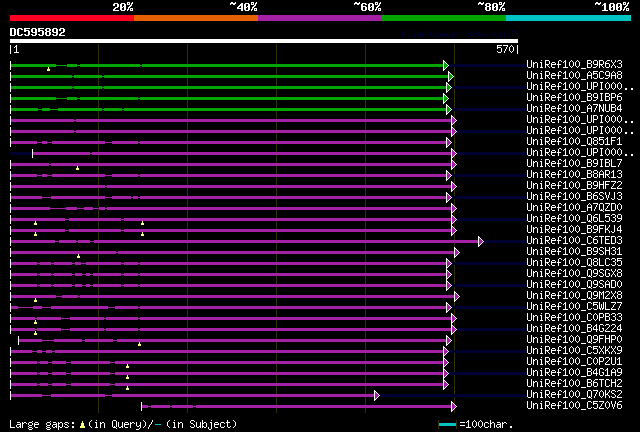
Task: Open hit UniRef100_B9IBP6
Action: (574, 97)
